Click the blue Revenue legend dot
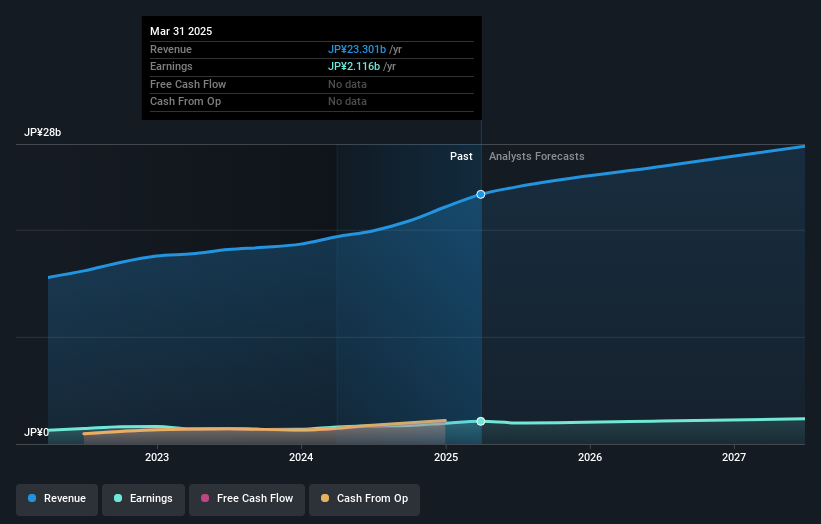The width and height of the screenshot is (821, 524). point(32,498)
